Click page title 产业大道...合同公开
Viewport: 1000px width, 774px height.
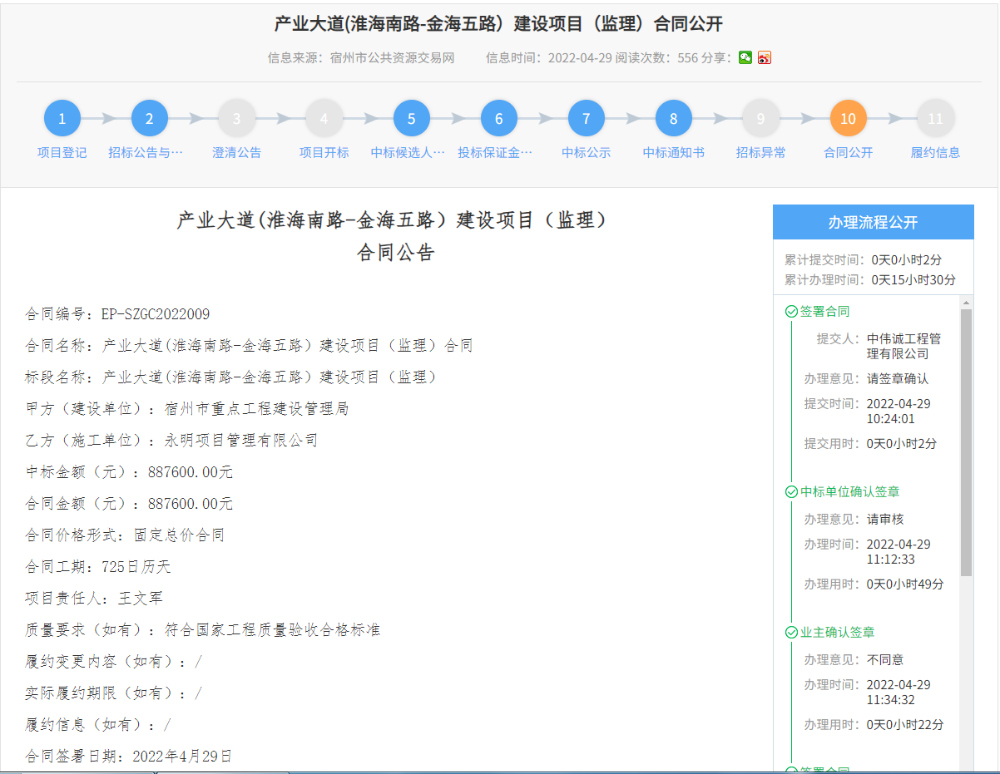[498, 24]
